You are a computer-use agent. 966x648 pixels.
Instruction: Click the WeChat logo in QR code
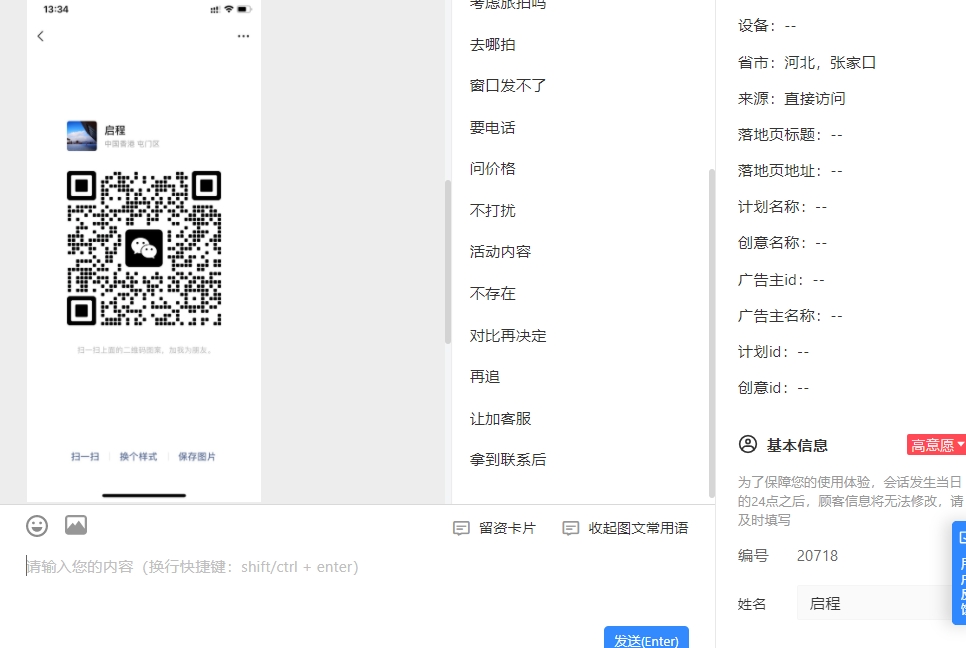click(x=144, y=248)
